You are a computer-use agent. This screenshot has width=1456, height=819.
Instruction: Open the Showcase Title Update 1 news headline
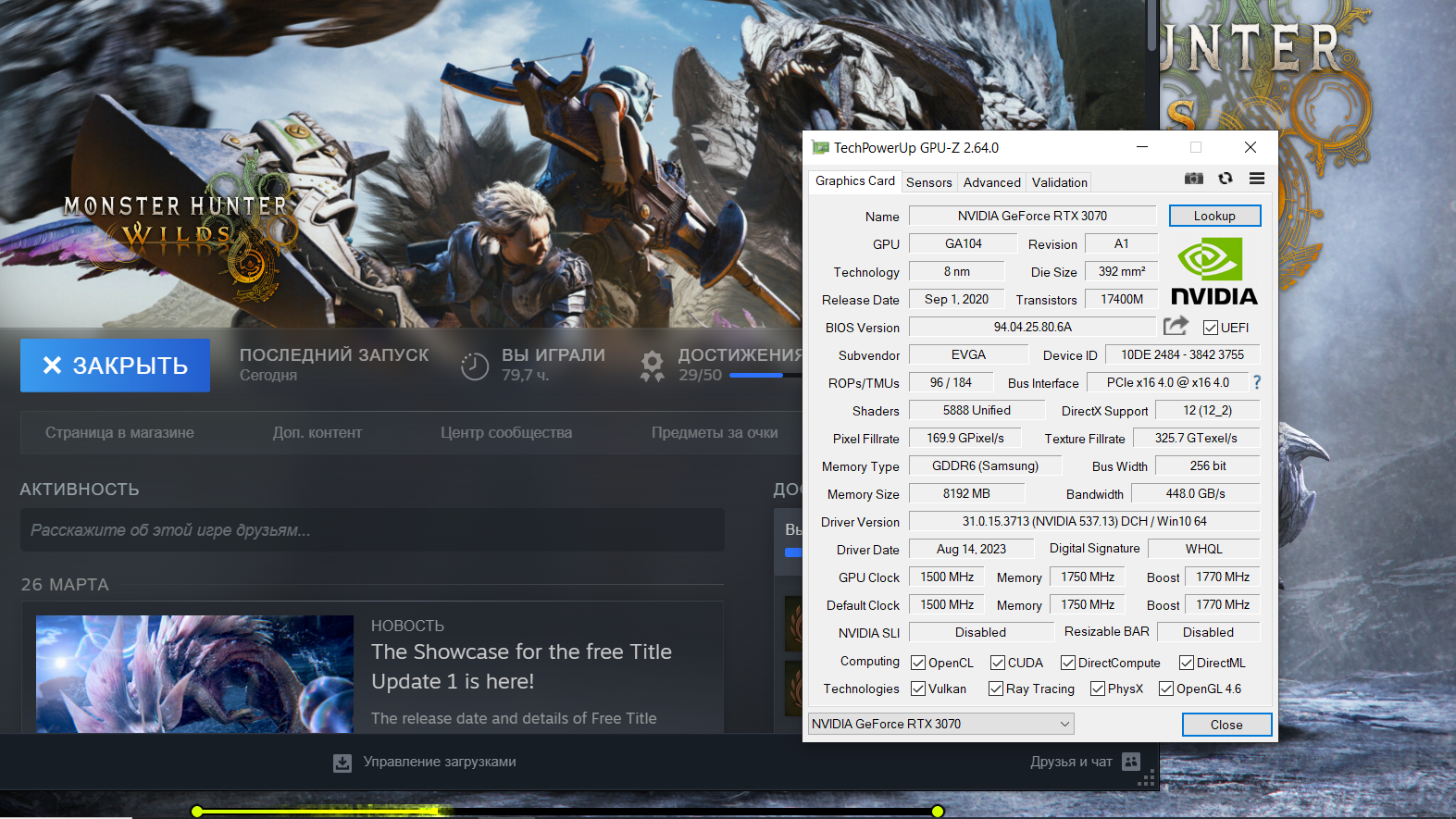coord(521,666)
